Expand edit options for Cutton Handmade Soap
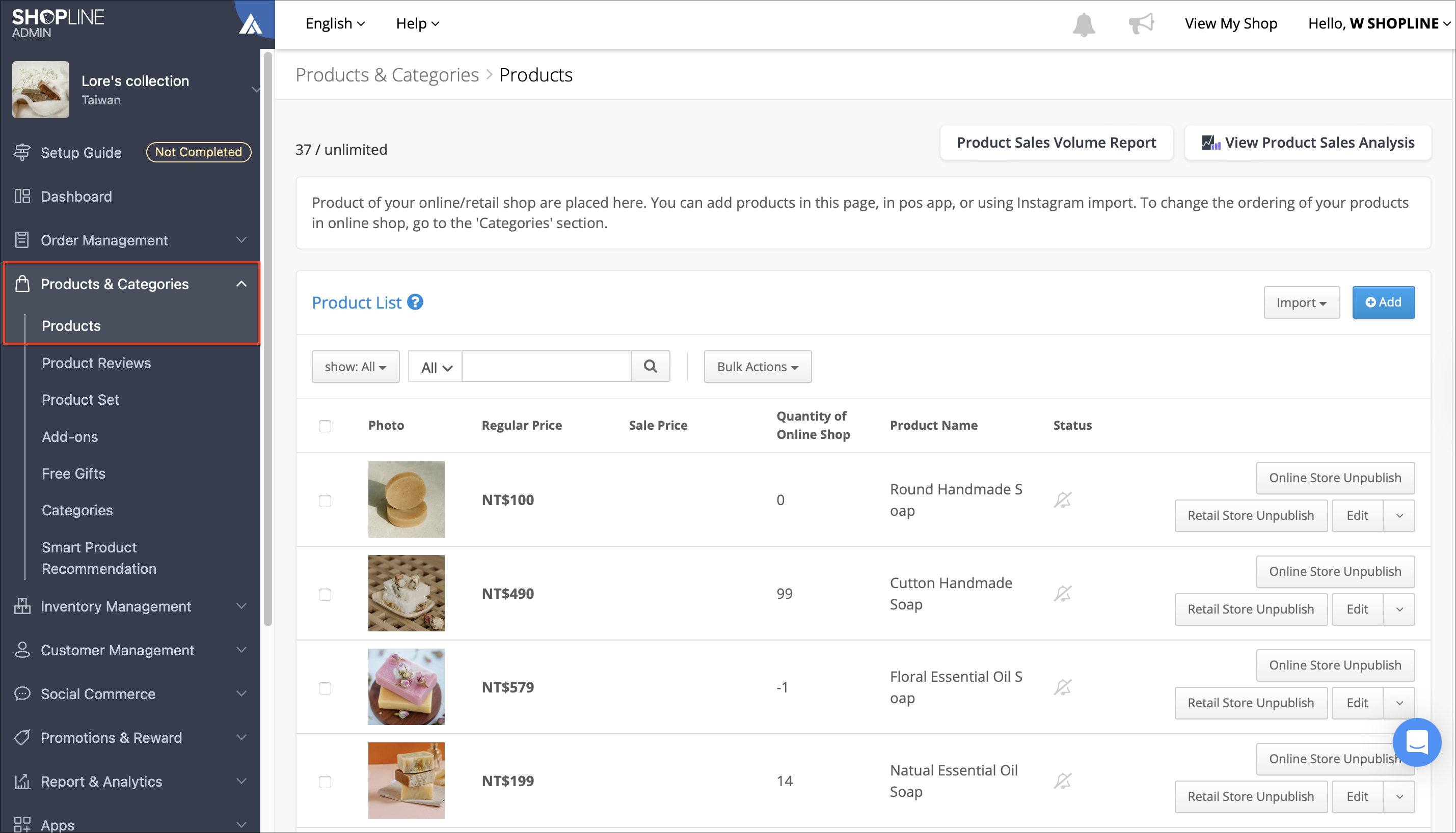Image resolution: width=1456 pixels, height=833 pixels. (1399, 609)
